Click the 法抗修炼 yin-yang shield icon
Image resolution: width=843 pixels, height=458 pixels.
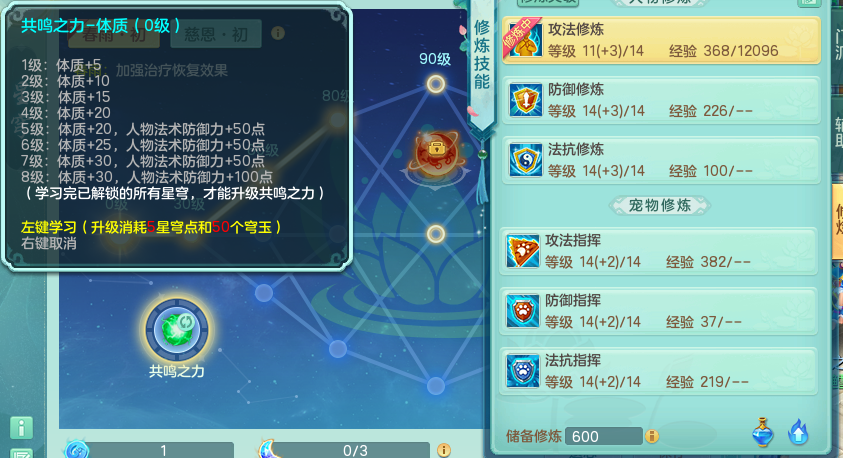[525, 160]
